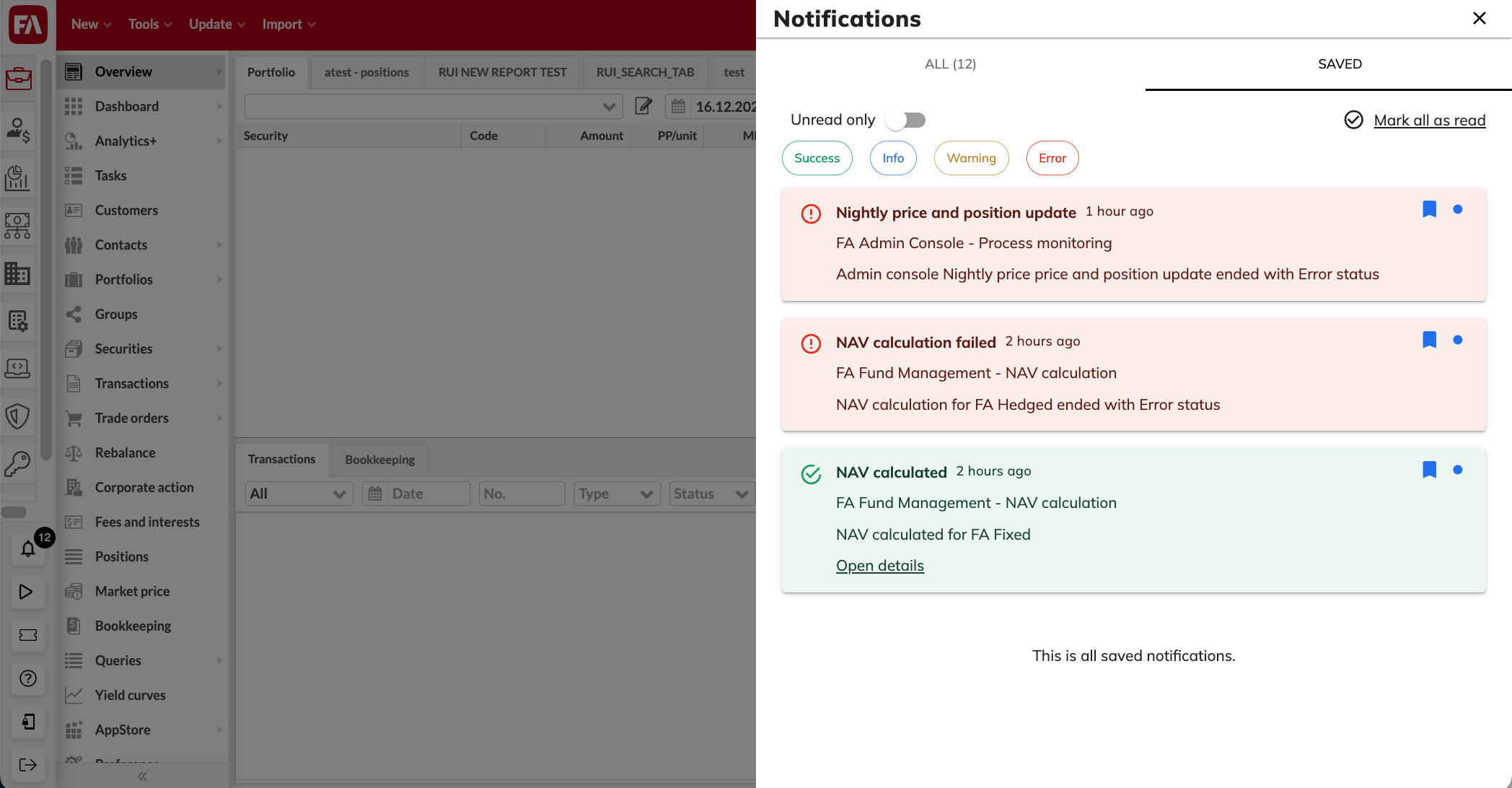This screenshot has width=1512, height=788.
Task: Click the shield icon in left rail
Action: tap(18, 416)
